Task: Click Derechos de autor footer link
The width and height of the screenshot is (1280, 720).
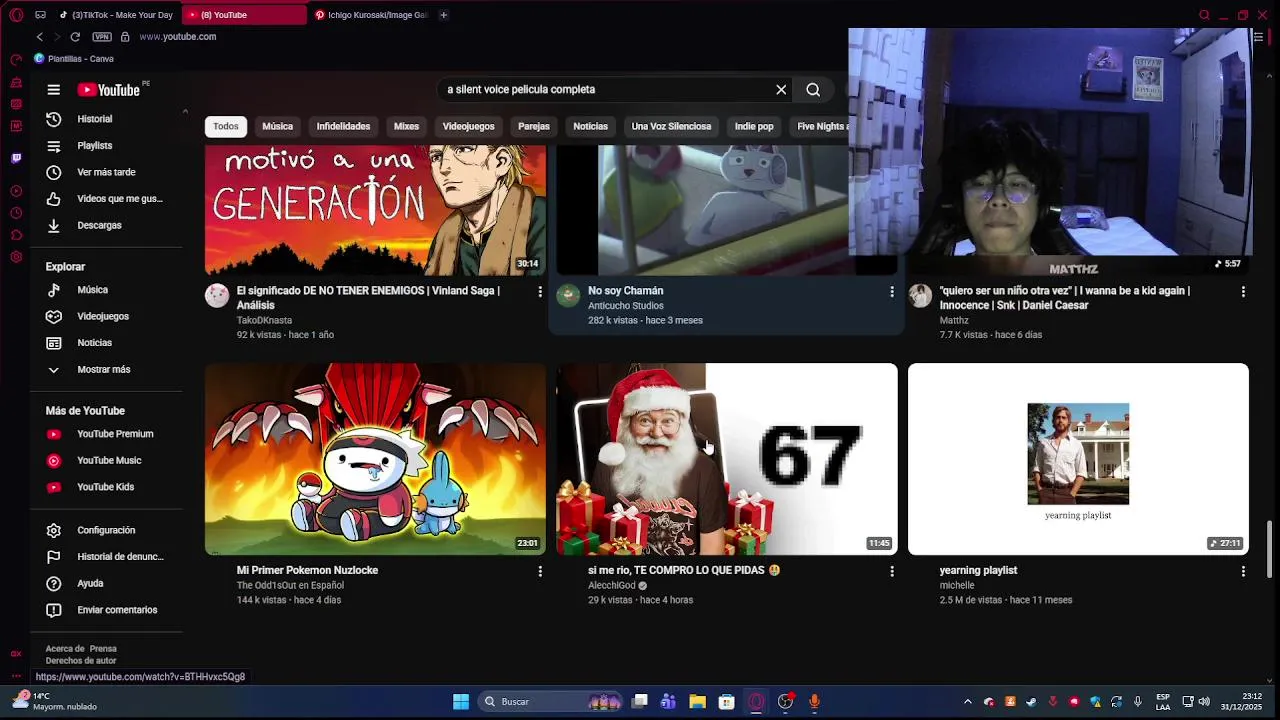Action: point(81,661)
